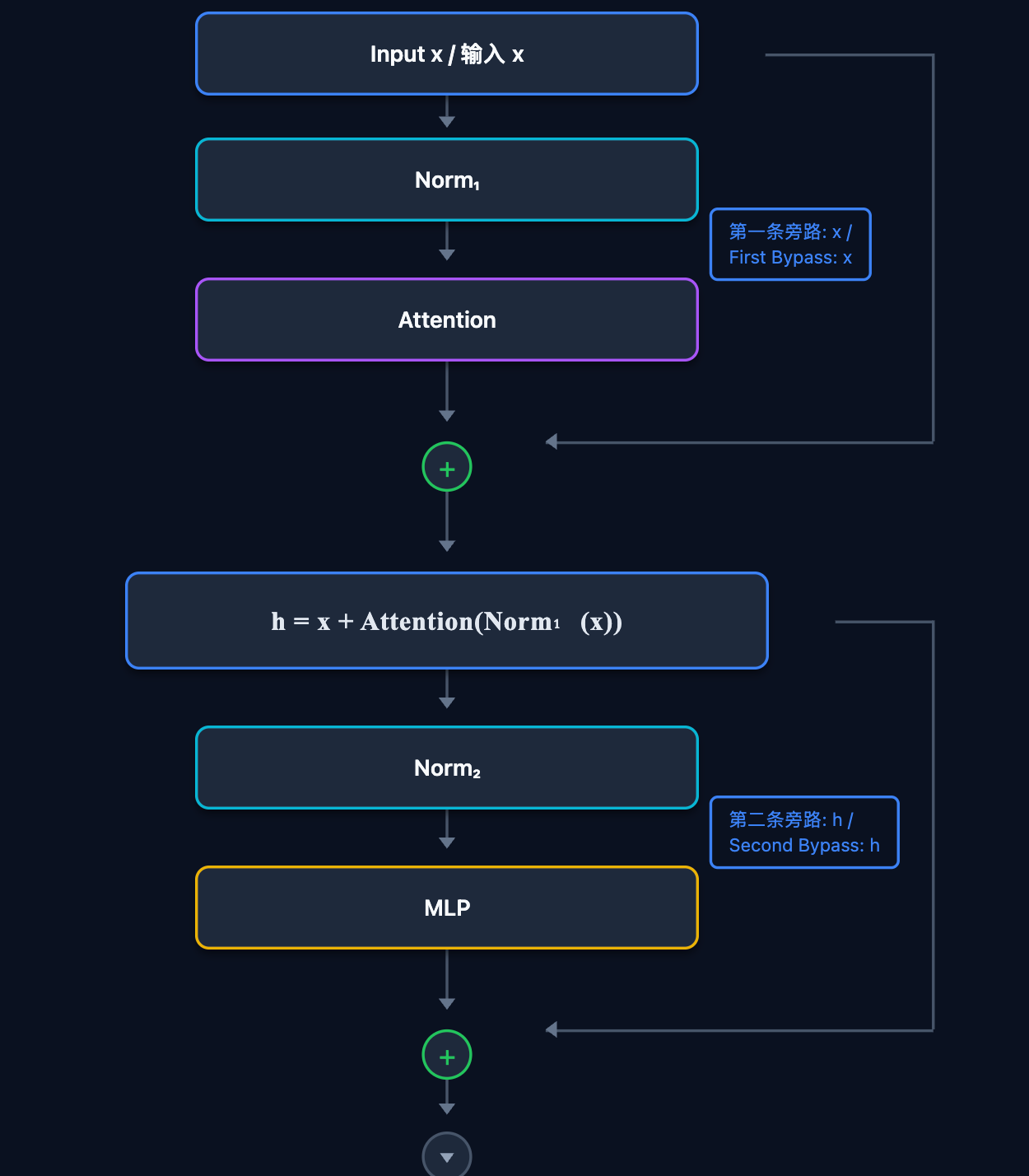1029x1176 pixels.
Task: Click the arrowhead between Norm₁ and Attention
Action: click(447, 255)
